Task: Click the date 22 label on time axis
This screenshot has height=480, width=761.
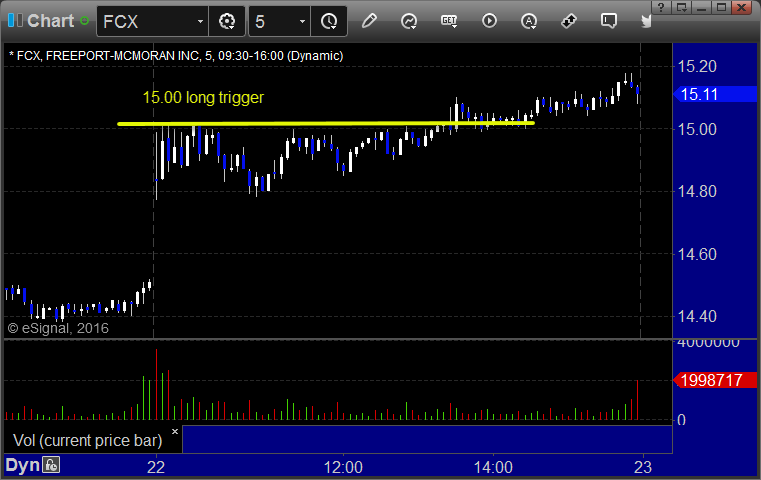Action: (x=156, y=467)
